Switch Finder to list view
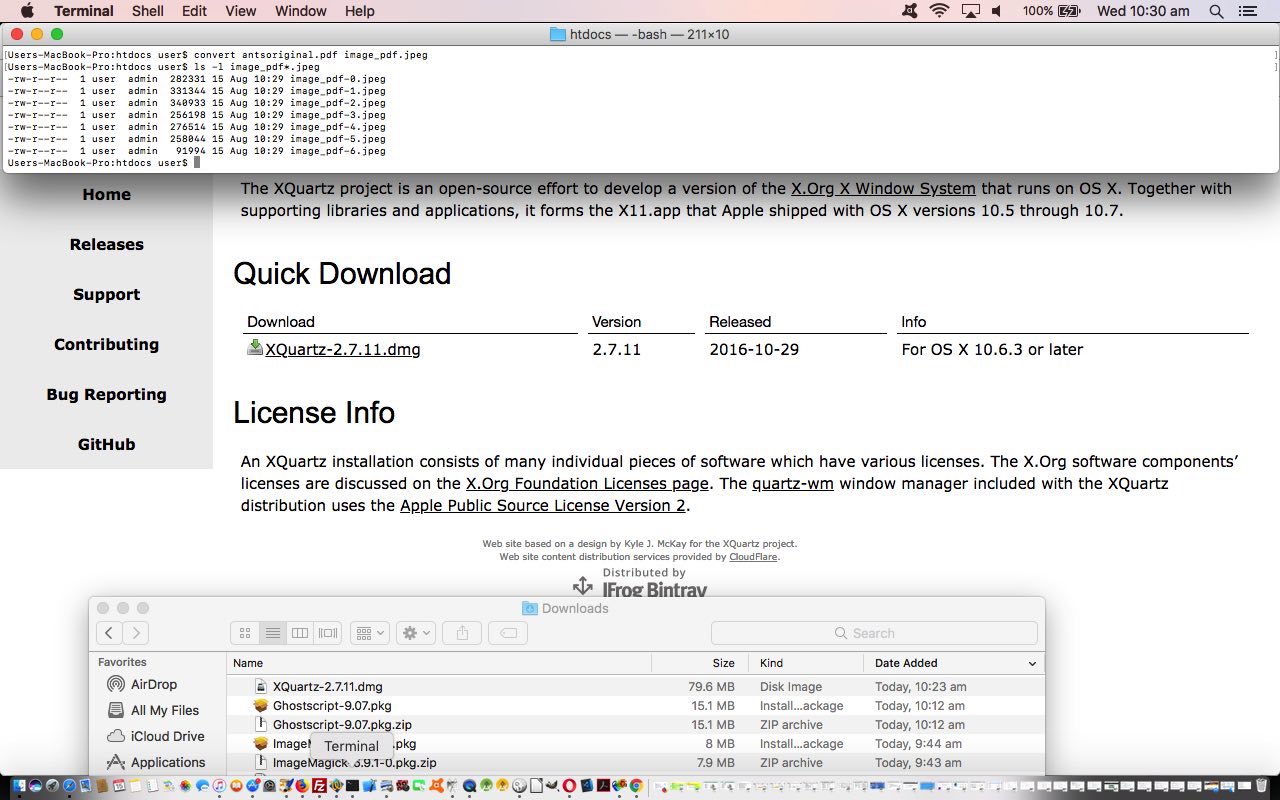This screenshot has height=800, width=1280. pyautogui.click(x=272, y=633)
